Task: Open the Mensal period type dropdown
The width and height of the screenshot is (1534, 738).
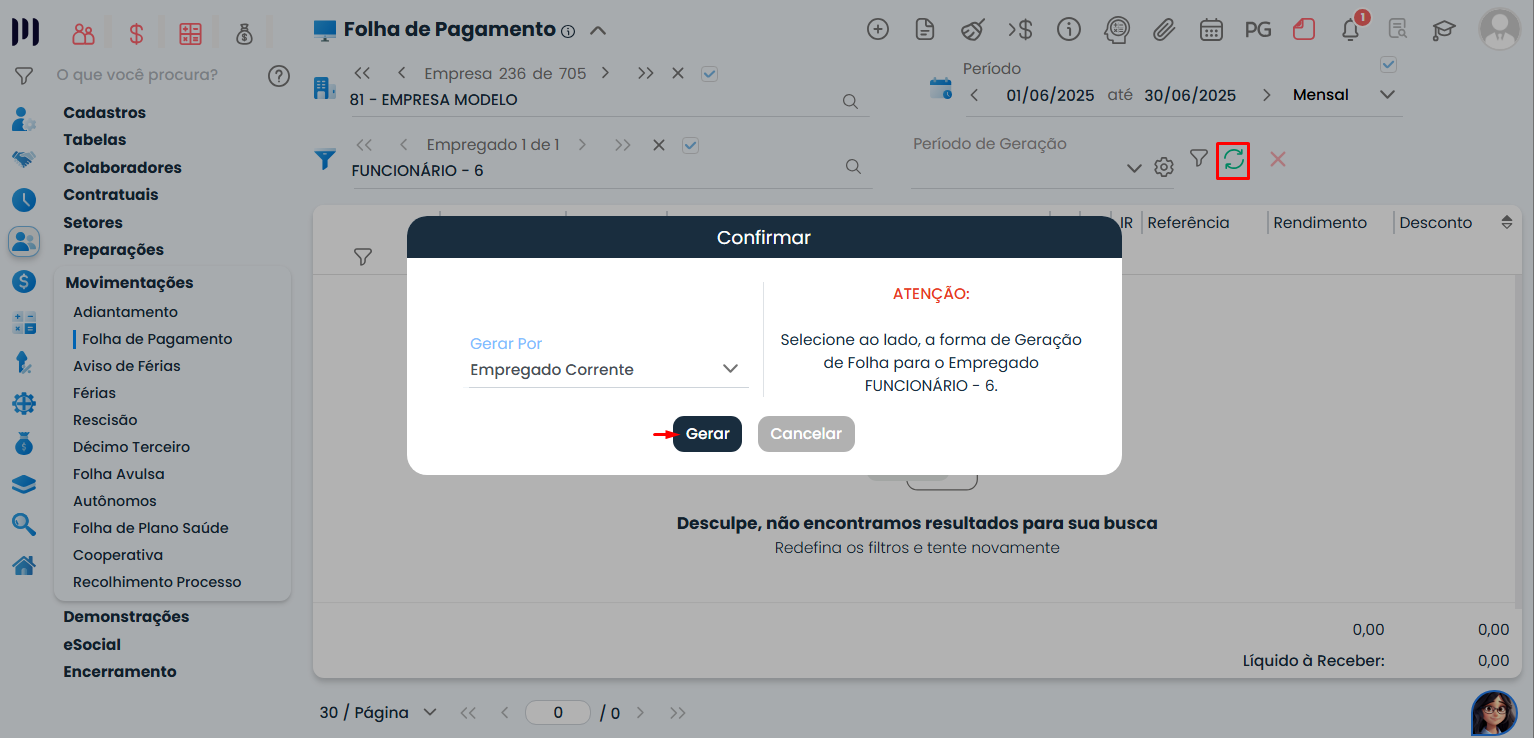Action: pos(1344,95)
